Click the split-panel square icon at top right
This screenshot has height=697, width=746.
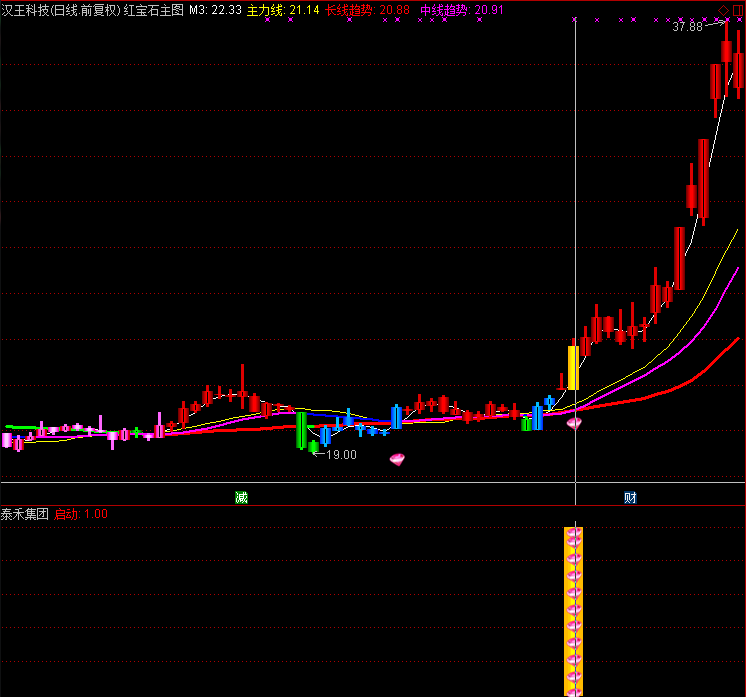coord(738,9)
